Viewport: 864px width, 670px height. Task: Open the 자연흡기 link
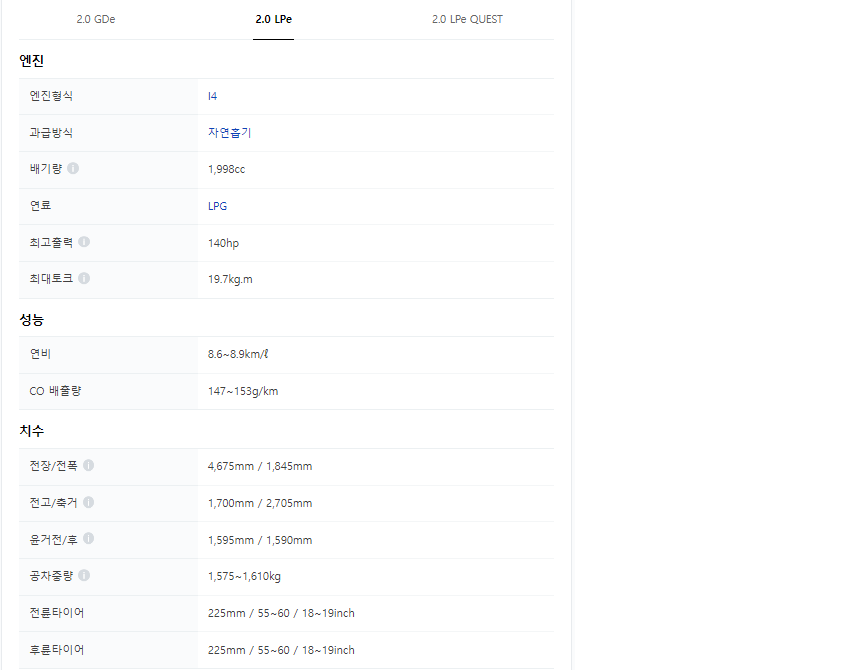(x=229, y=133)
